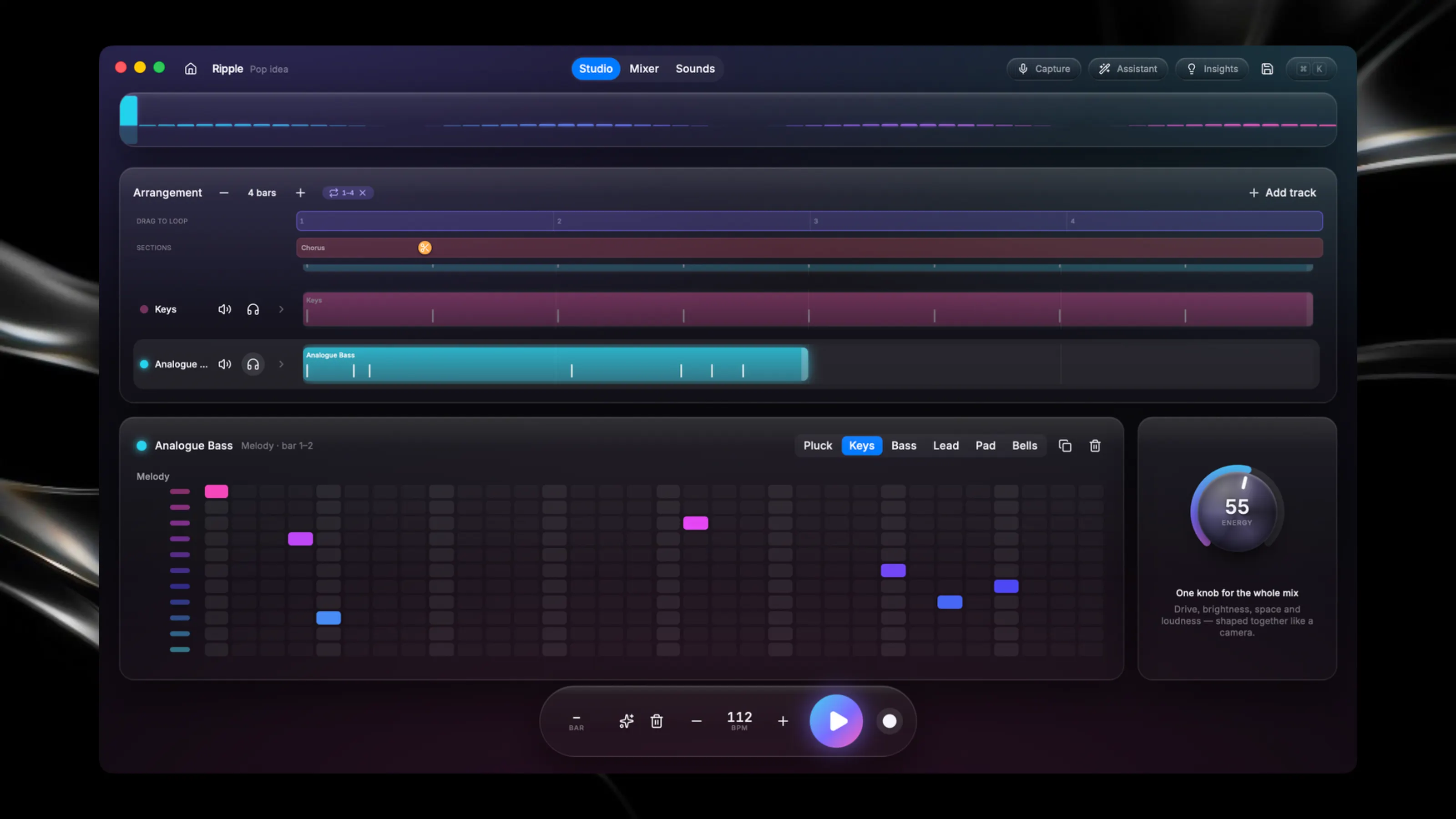Viewport: 1456px width, 819px height.
Task: Remove the 1–4 loop chip
Action: tap(363, 193)
